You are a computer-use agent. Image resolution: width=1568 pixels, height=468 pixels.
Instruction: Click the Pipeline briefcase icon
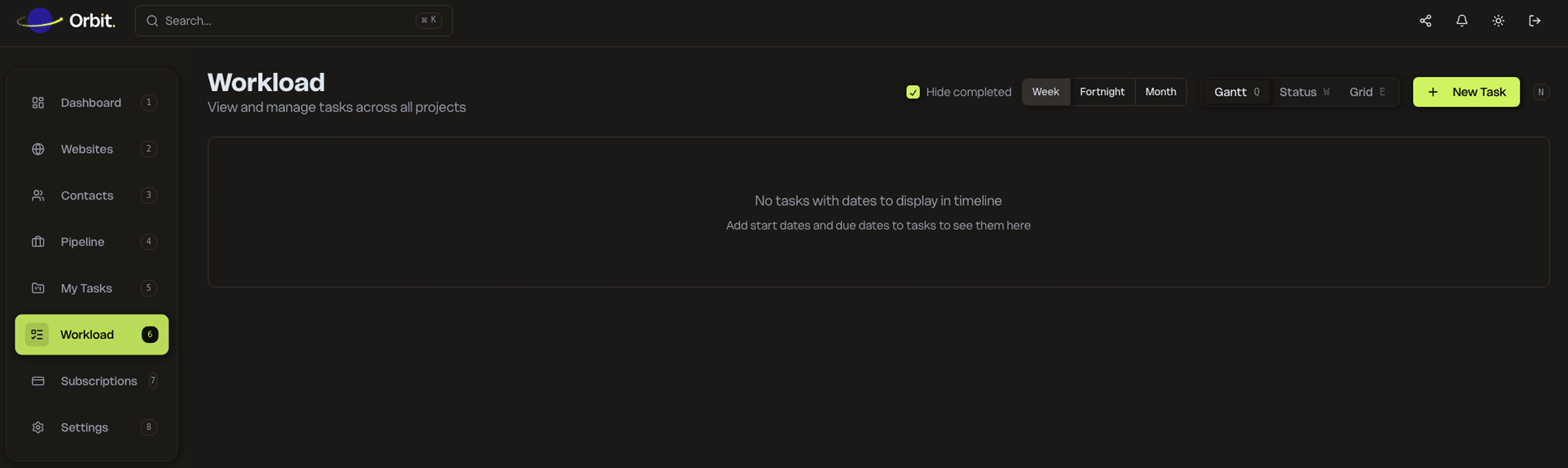[x=38, y=241]
